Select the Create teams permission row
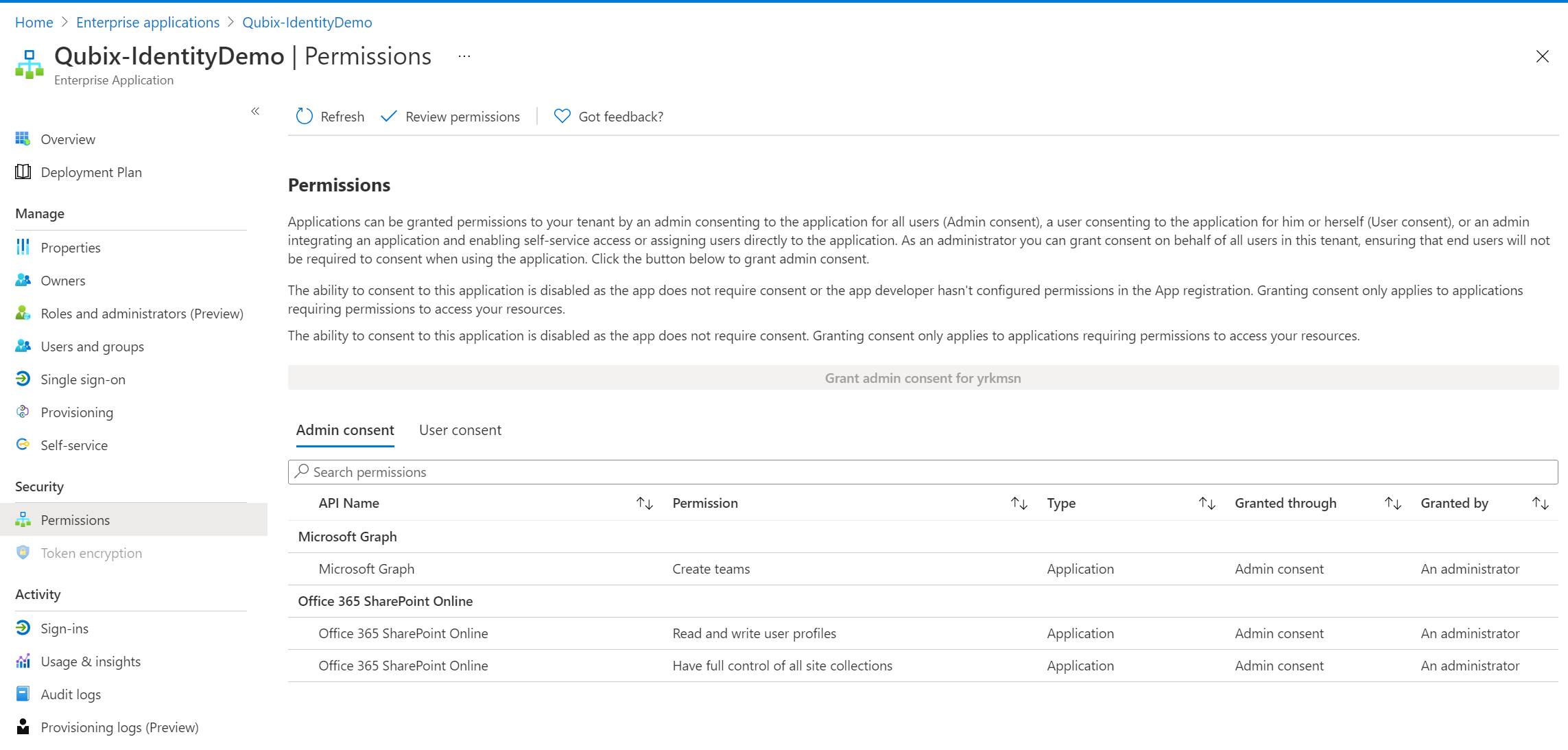 click(x=711, y=569)
